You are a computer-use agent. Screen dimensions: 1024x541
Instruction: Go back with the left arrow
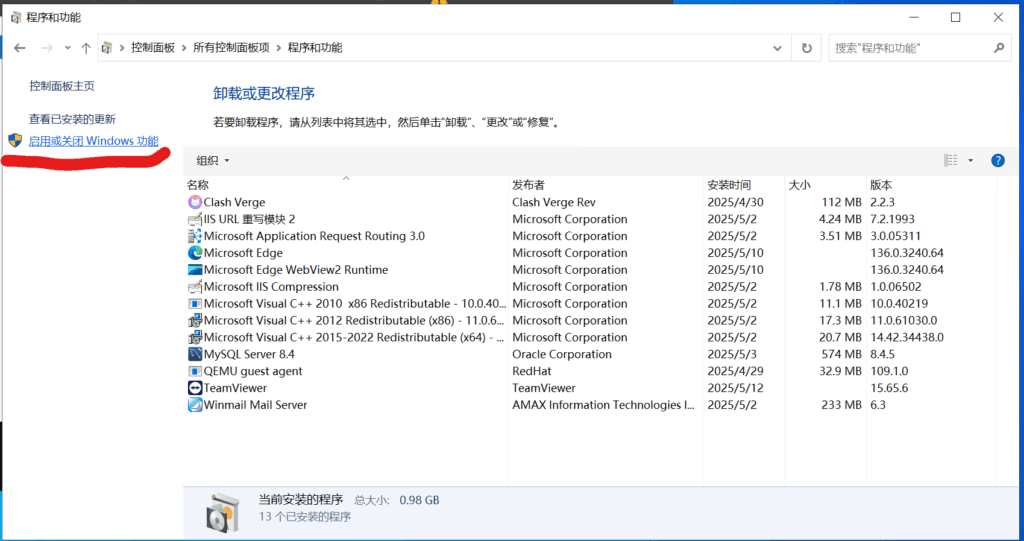pyautogui.click(x=20, y=48)
